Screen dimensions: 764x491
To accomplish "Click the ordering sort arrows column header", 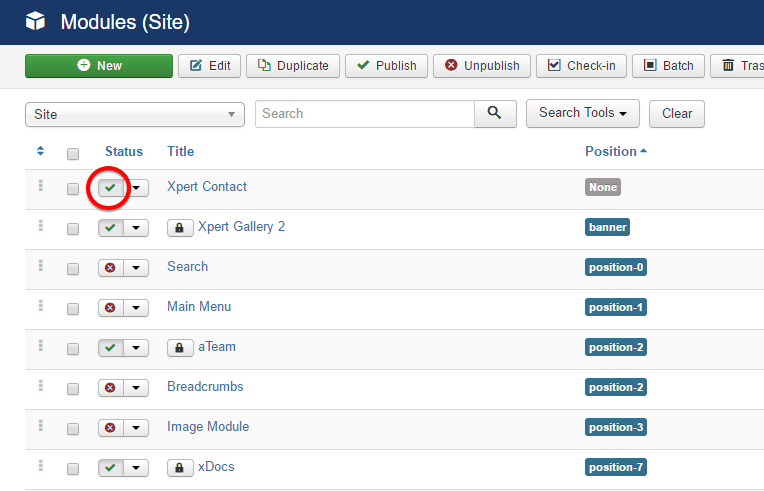I will [x=41, y=151].
